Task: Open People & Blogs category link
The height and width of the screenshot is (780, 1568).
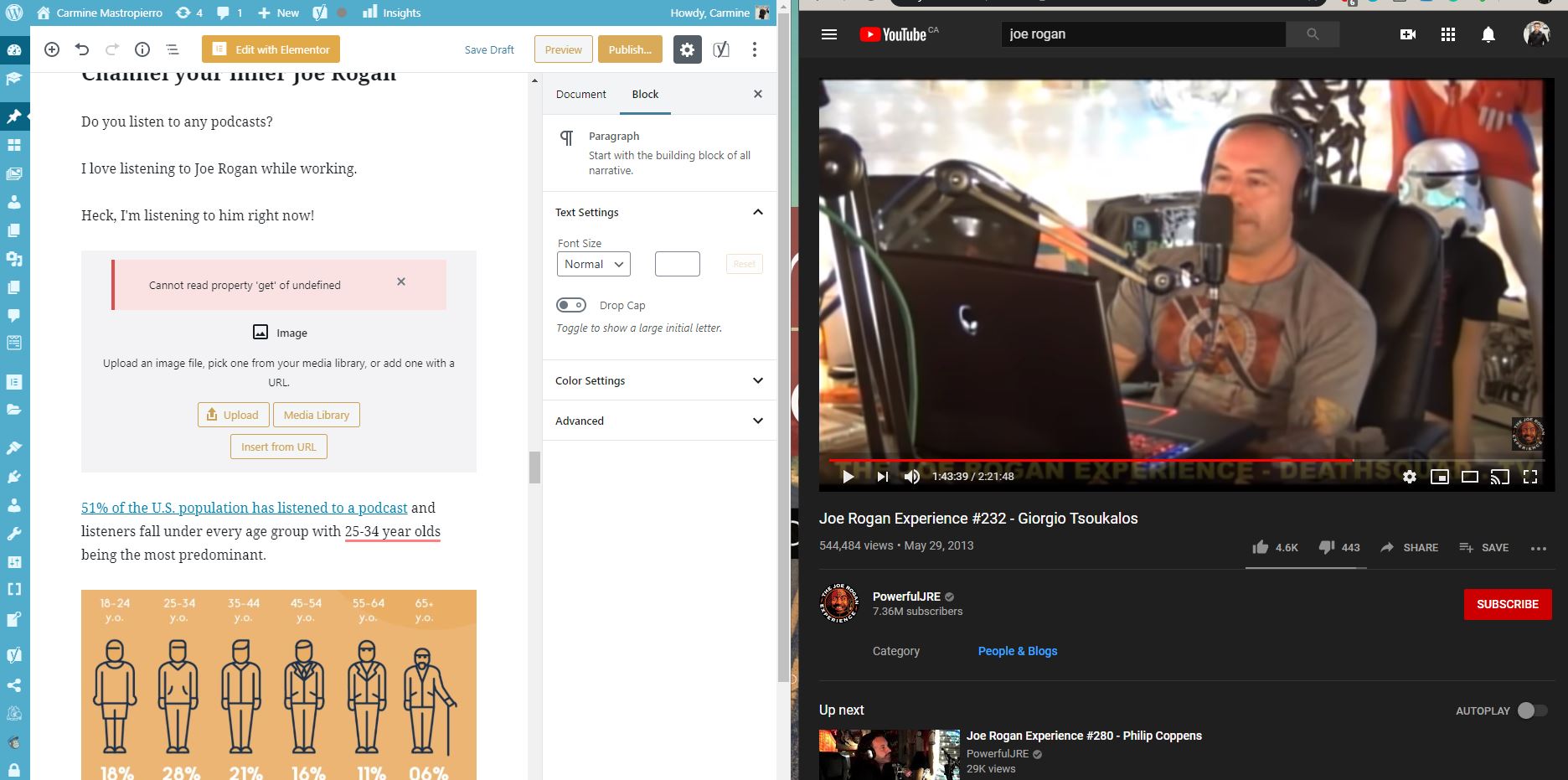Action: (1018, 651)
